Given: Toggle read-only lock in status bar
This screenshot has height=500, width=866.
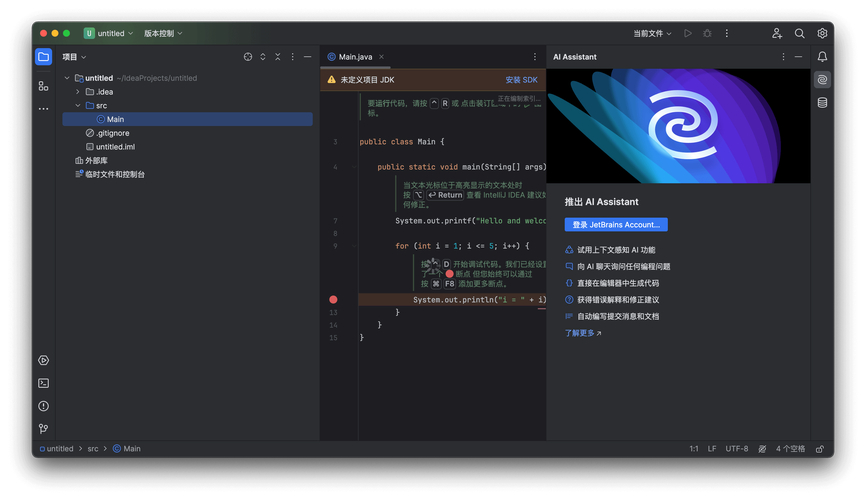Looking at the screenshot, I should [x=821, y=449].
